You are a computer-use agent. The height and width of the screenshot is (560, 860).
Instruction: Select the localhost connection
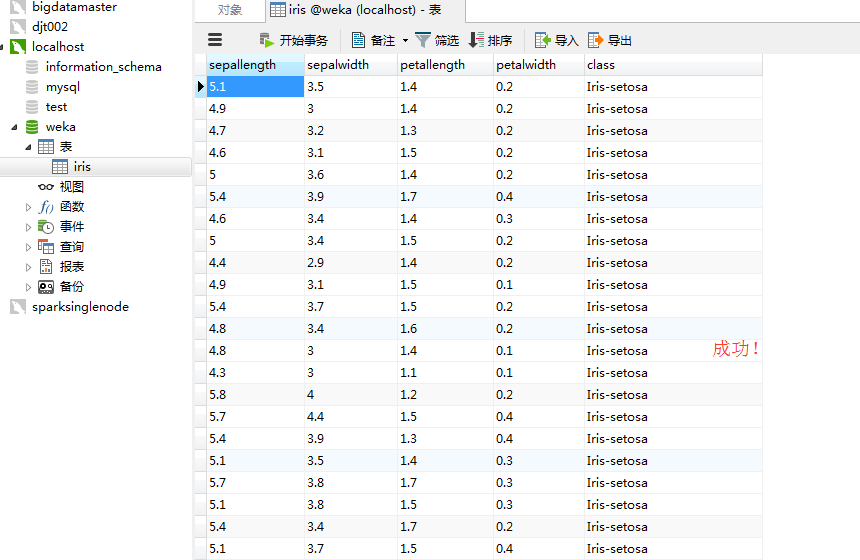click(x=58, y=47)
